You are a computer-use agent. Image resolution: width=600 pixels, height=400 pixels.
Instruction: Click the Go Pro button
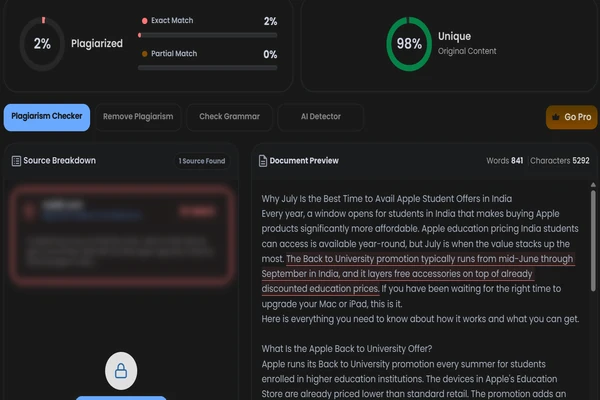[x=572, y=117]
